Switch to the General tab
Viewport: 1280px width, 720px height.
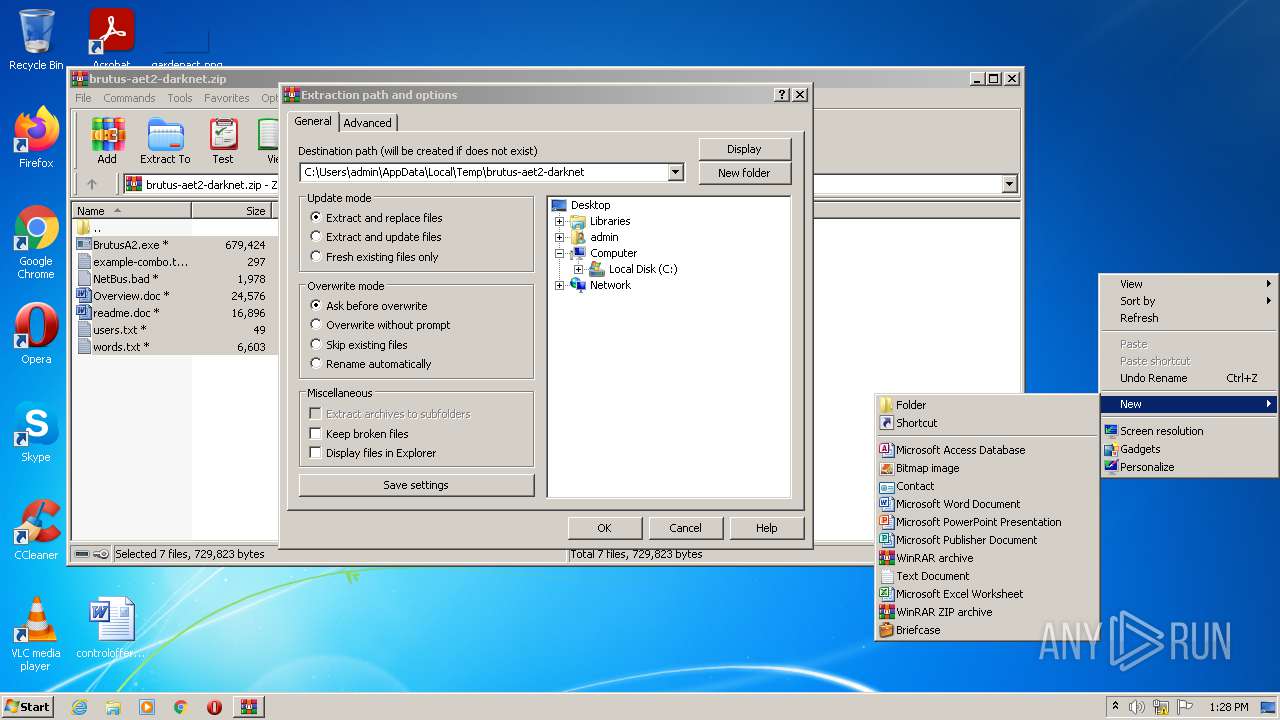313,121
